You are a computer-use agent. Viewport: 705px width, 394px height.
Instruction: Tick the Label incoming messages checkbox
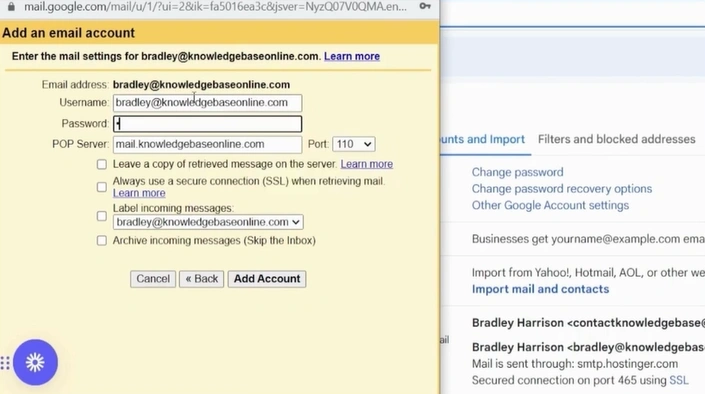tap(102, 216)
